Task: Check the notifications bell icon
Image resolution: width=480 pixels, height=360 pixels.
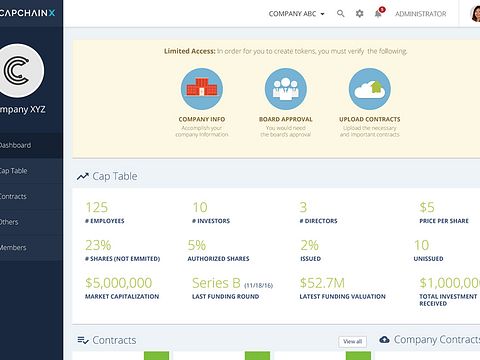Action: point(378,14)
